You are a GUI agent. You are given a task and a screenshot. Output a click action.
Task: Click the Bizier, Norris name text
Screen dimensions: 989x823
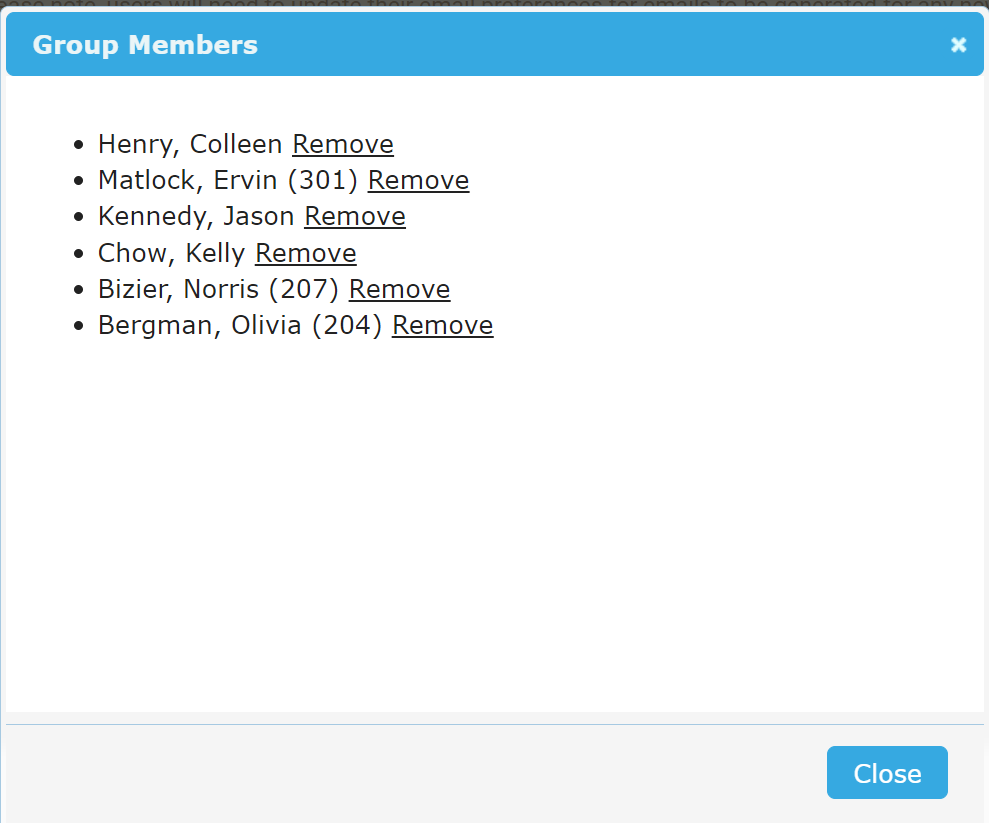[x=178, y=289]
